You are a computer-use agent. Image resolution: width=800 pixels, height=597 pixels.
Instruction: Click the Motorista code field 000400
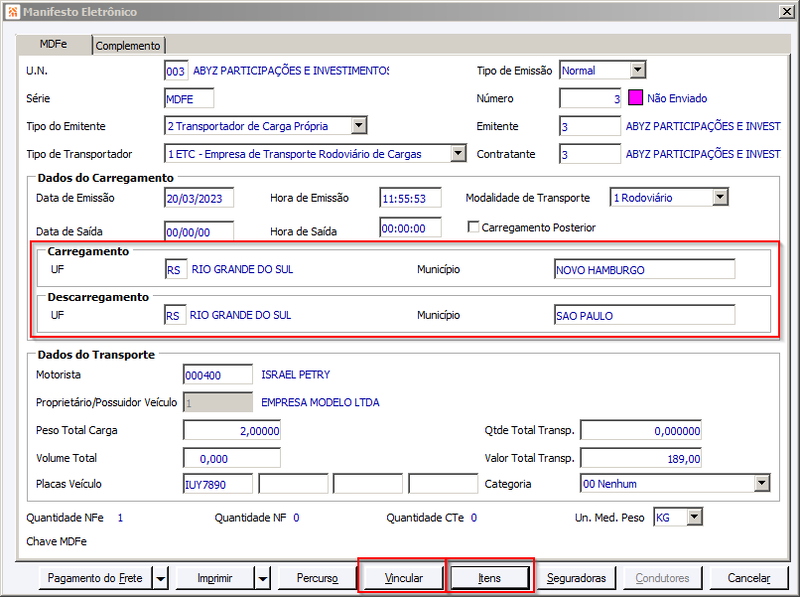click(218, 375)
